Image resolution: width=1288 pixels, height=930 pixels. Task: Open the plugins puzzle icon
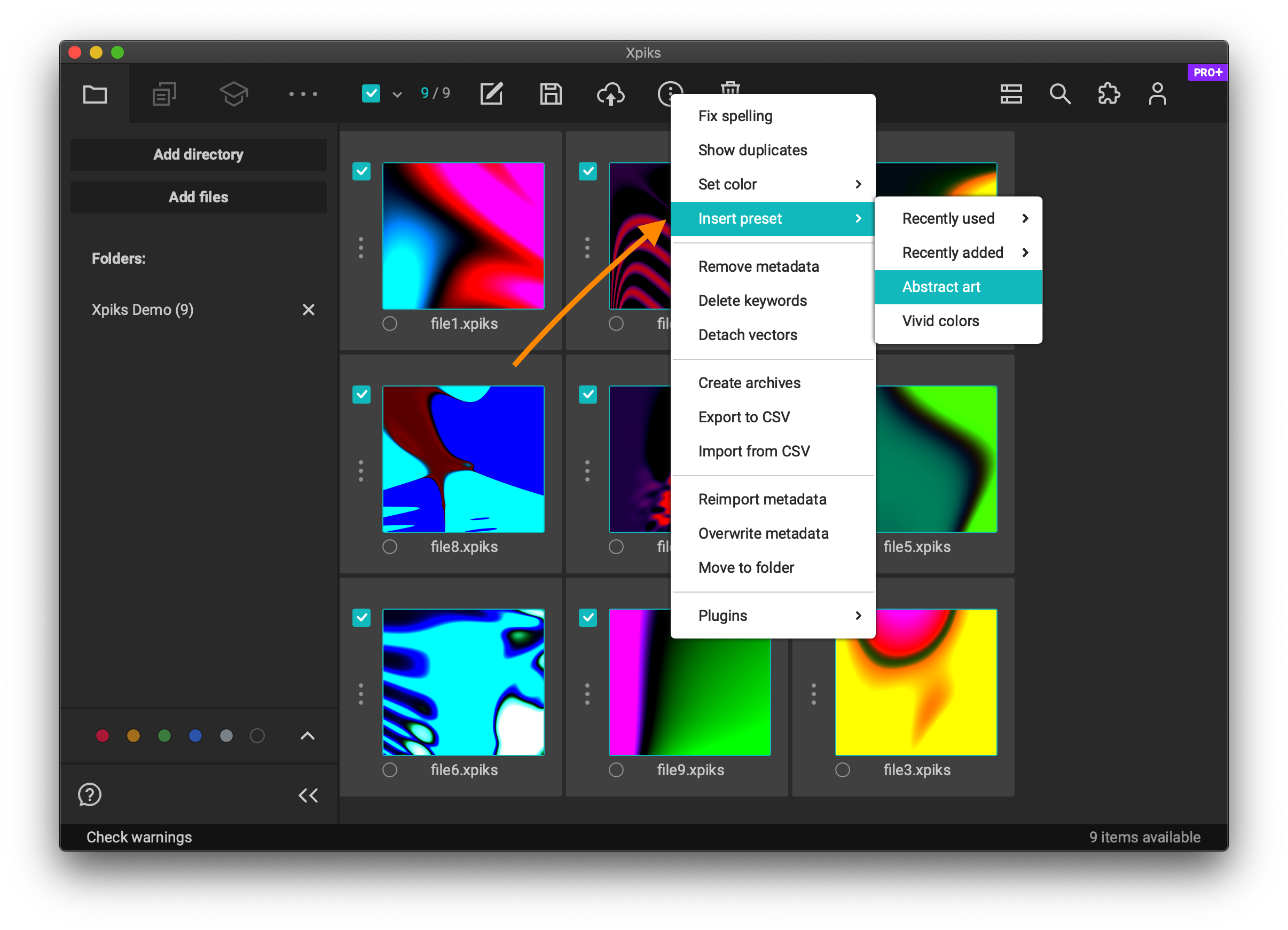(1108, 93)
